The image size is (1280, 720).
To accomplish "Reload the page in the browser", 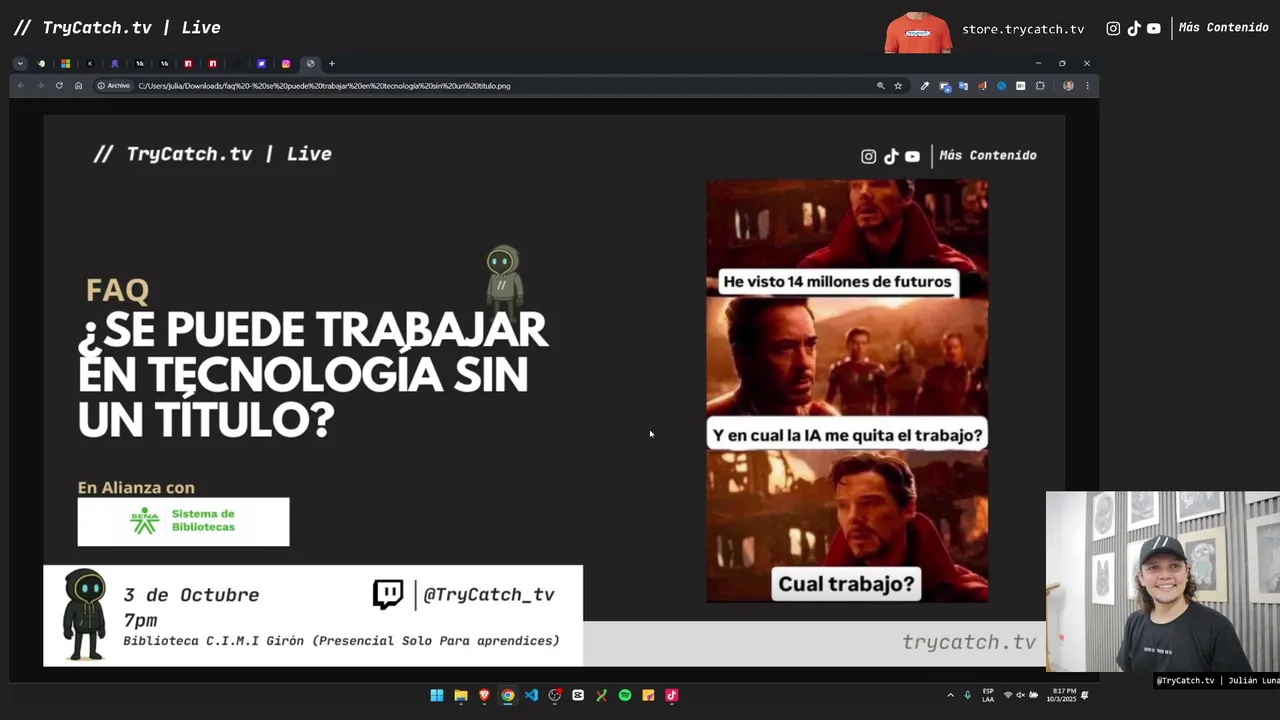I will click(59, 86).
